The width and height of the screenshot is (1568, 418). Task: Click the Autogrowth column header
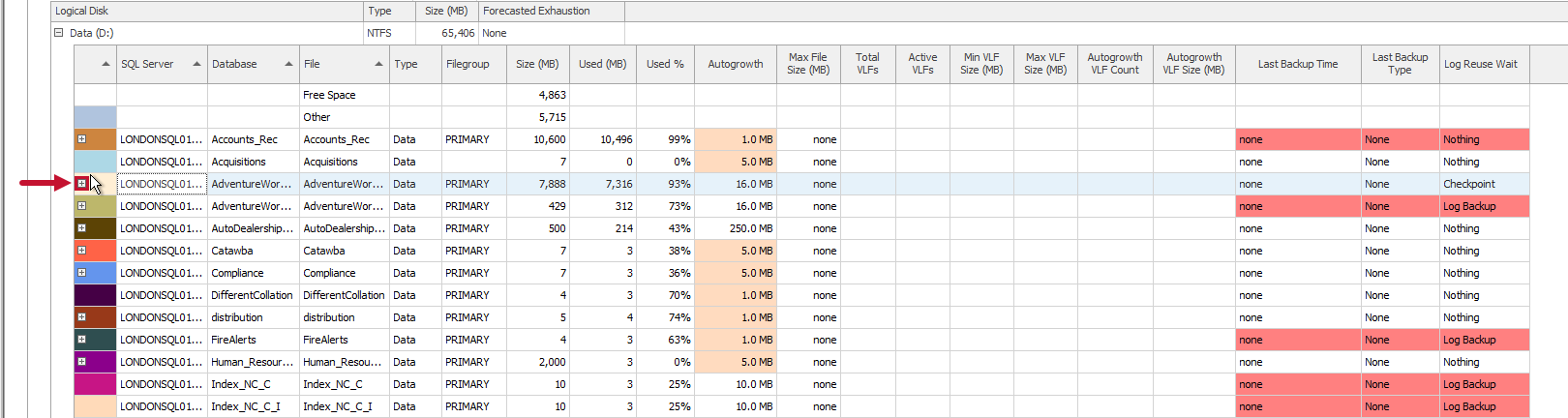[735, 64]
